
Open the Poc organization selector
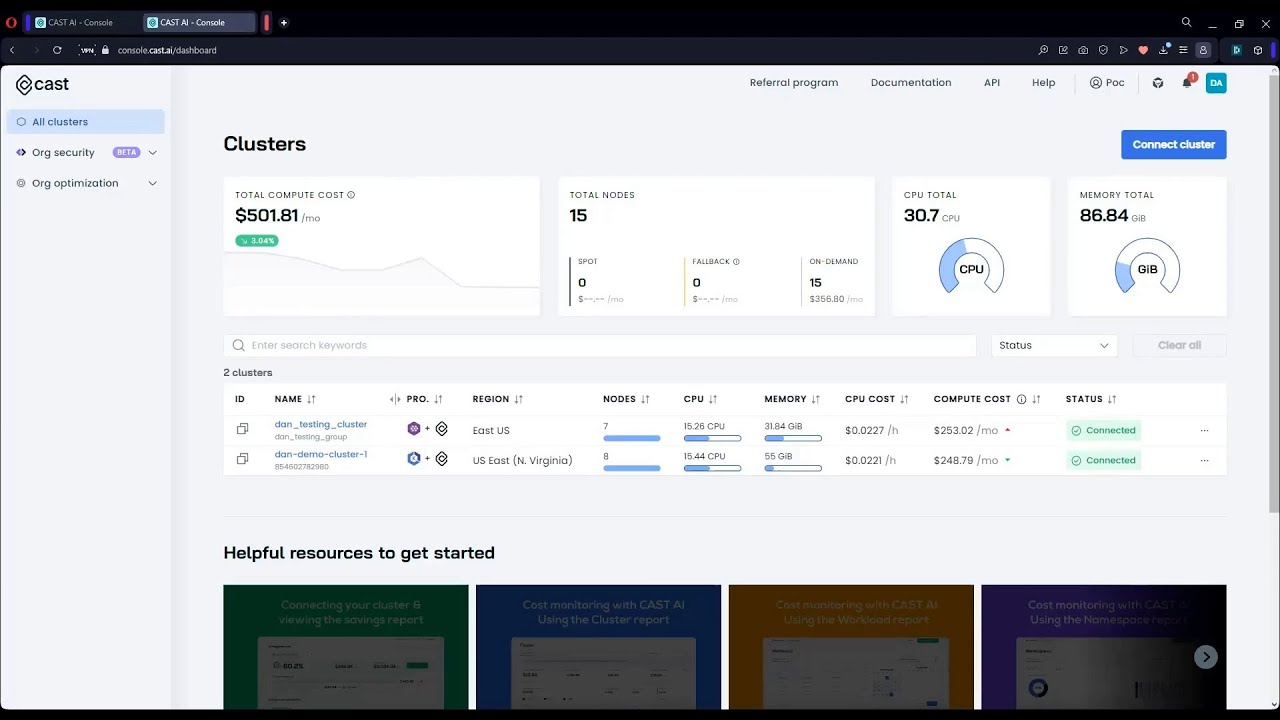click(x=1107, y=83)
